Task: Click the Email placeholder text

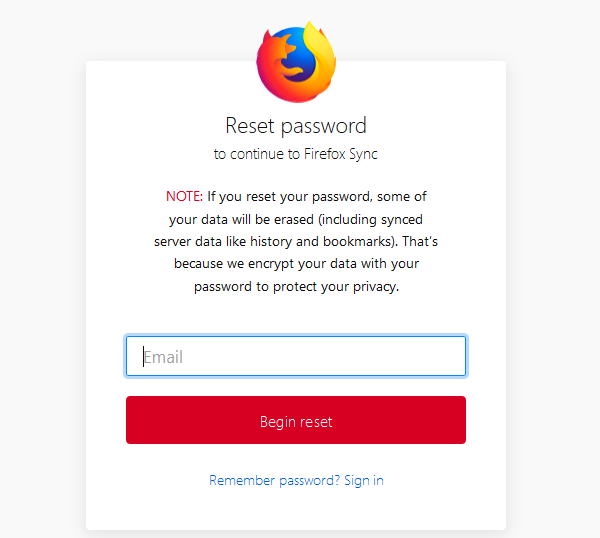Action: click(164, 356)
